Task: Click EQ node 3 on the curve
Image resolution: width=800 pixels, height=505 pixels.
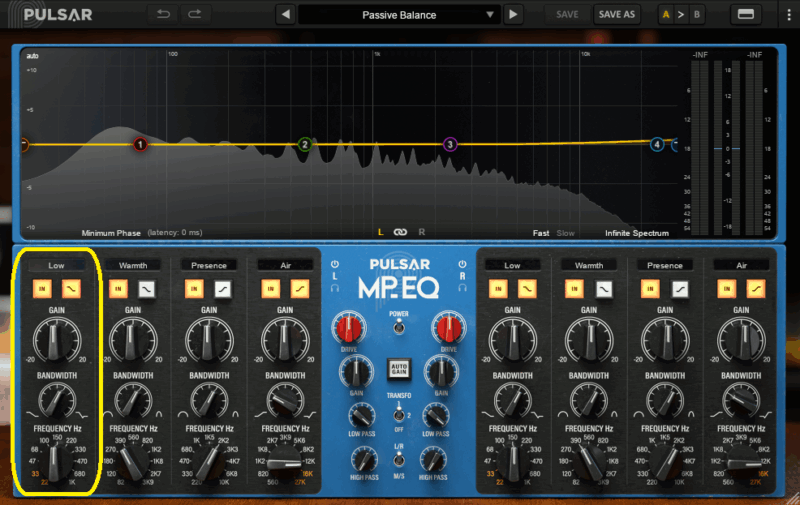Action: (x=450, y=145)
